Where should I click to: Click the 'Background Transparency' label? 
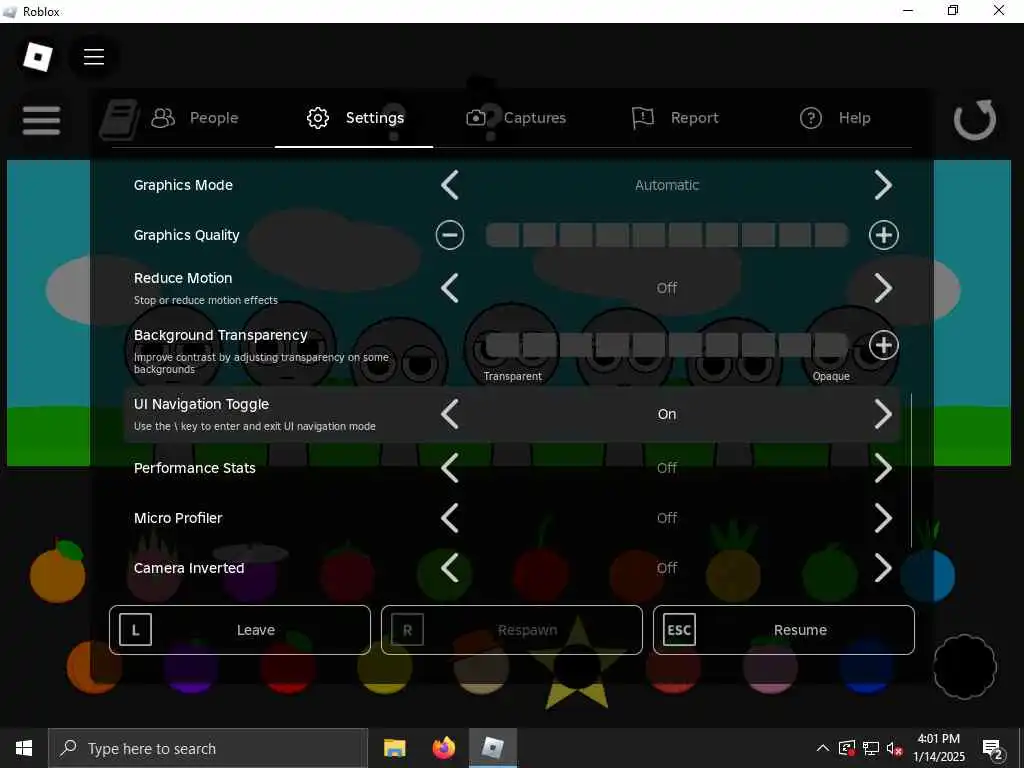(221, 335)
